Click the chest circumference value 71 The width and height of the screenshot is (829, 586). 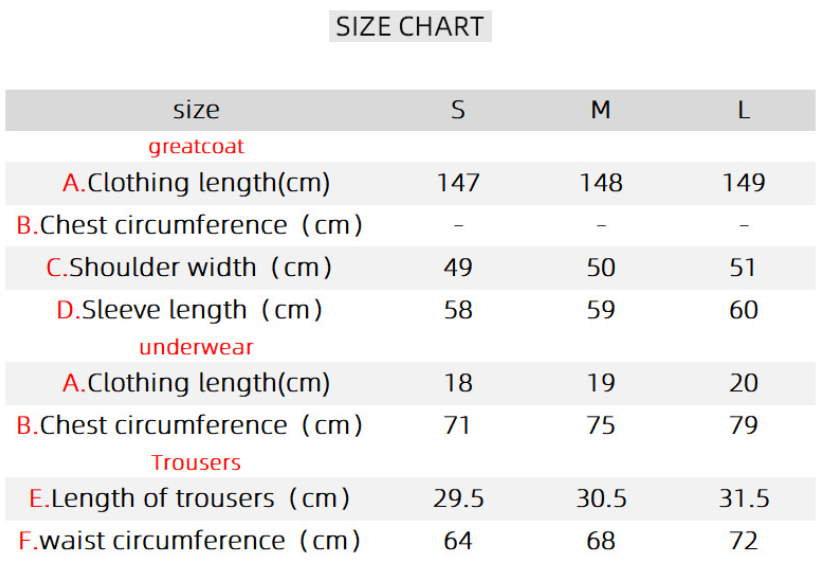[458, 425]
